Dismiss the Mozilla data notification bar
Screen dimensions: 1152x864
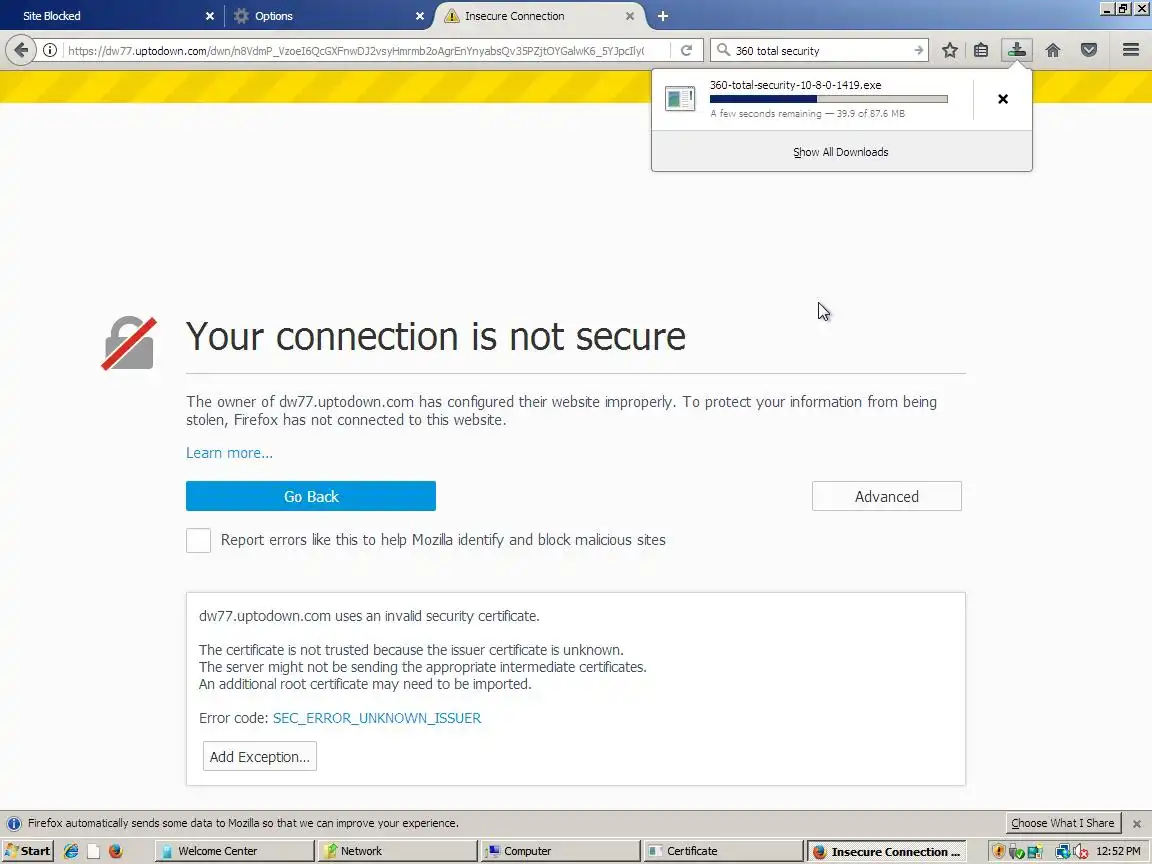click(x=1137, y=824)
